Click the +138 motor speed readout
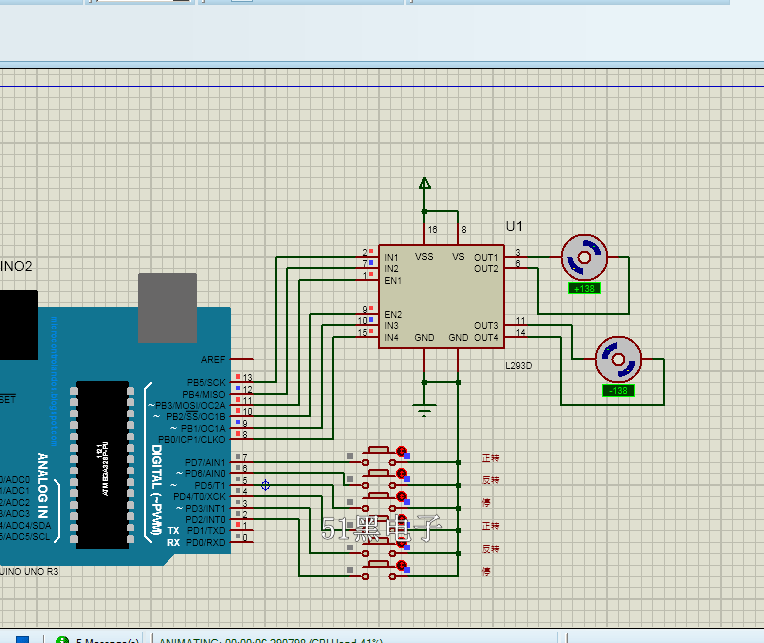The height and width of the screenshot is (643, 764). pyautogui.click(x=584, y=288)
